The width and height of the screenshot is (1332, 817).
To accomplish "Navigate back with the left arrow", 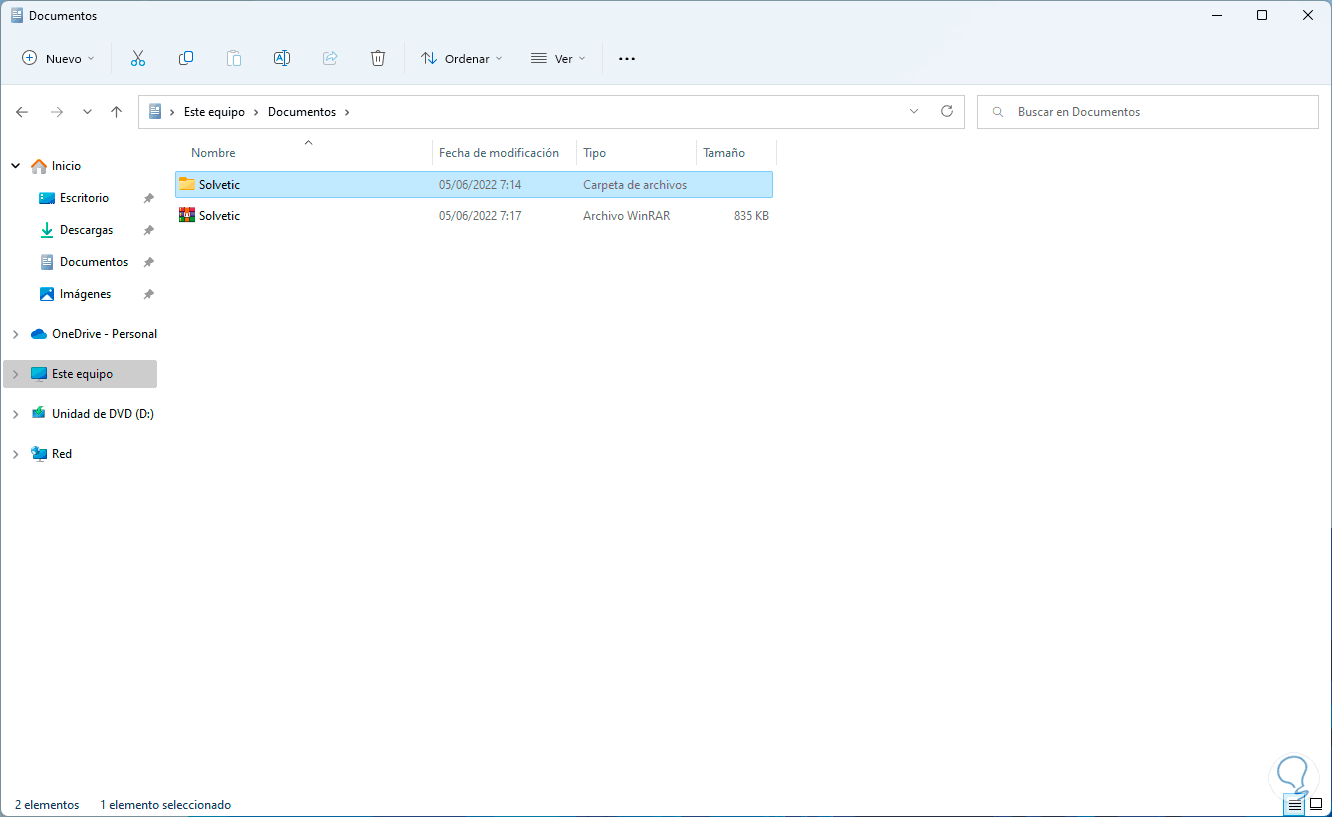I will coord(22,112).
